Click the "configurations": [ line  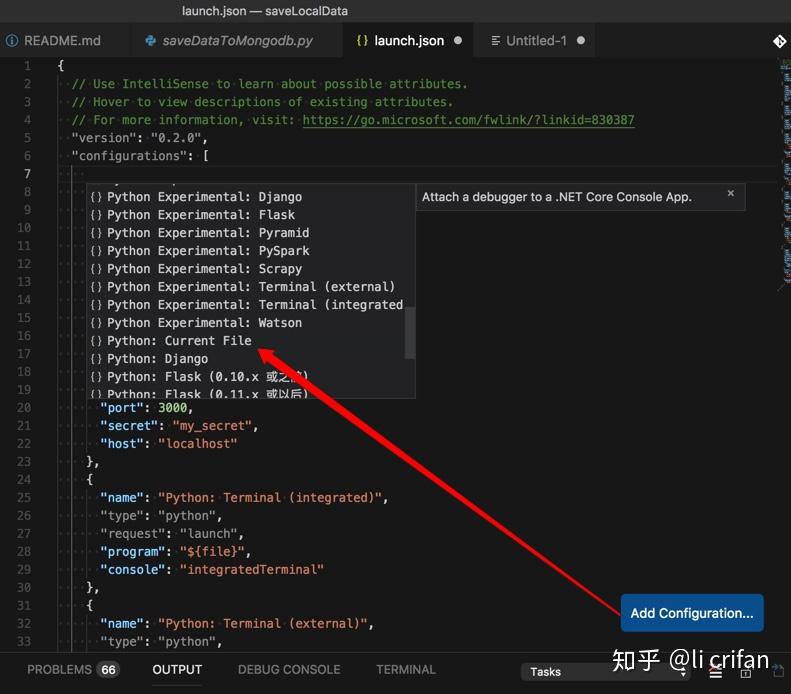140,156
